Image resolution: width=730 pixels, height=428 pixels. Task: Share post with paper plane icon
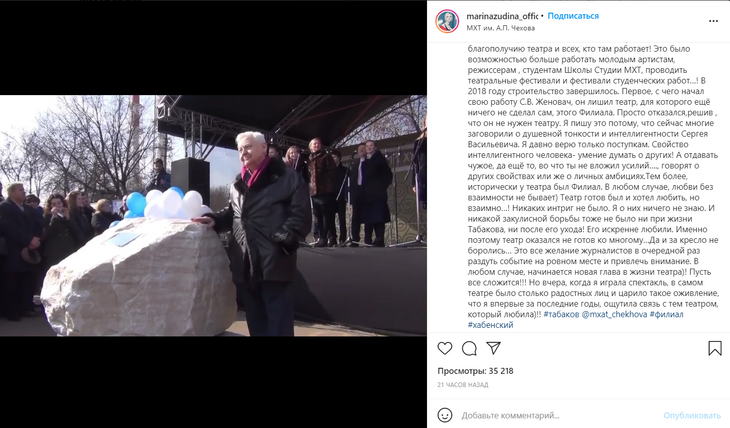pos(493,348)
